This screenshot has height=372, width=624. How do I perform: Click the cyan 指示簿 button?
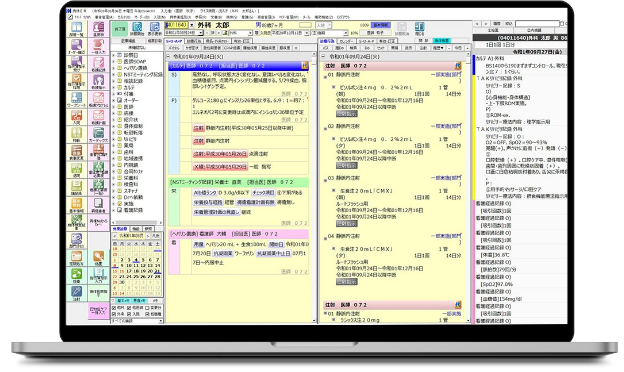[x=441, y=41]
